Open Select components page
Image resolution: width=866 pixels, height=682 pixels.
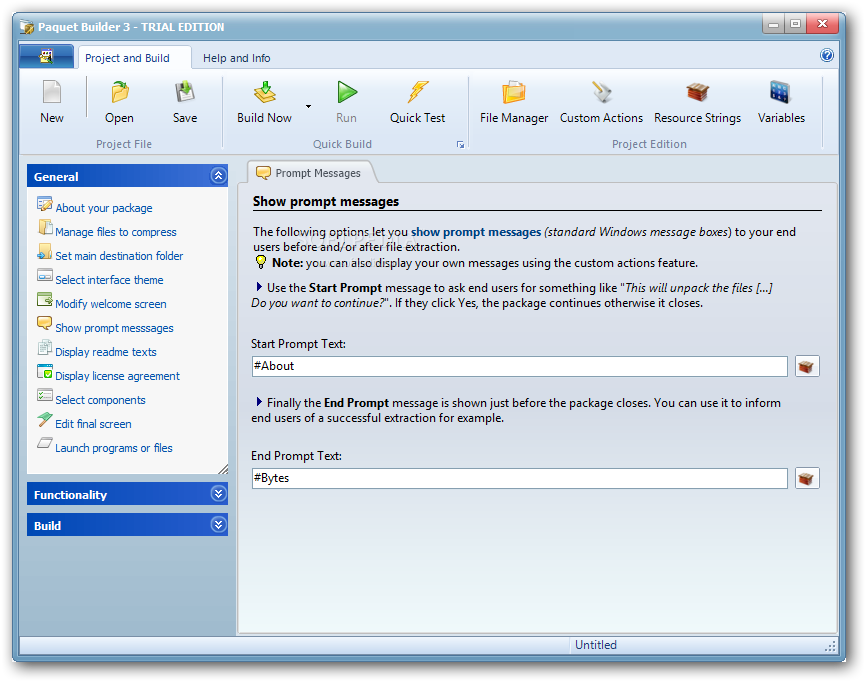coord(101,400)
